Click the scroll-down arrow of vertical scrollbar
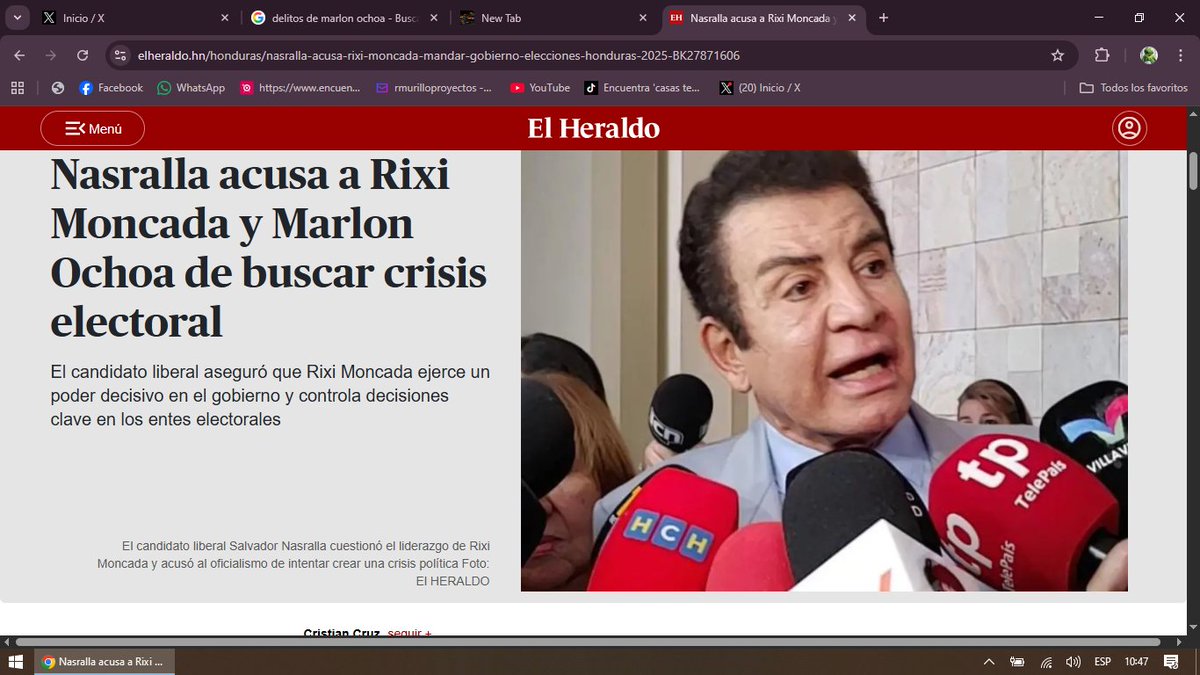Viewport: 1200px width, 675px height. click(x=1192, y=626)
